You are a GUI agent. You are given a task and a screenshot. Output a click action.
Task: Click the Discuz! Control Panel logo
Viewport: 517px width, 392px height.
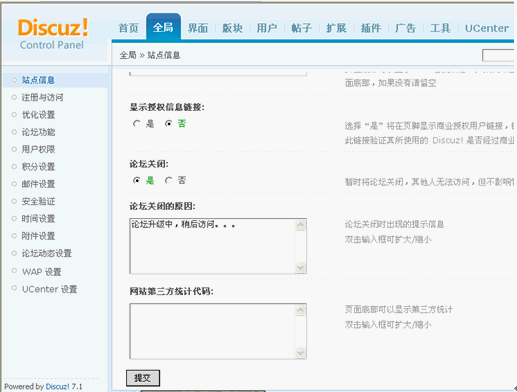53,34
